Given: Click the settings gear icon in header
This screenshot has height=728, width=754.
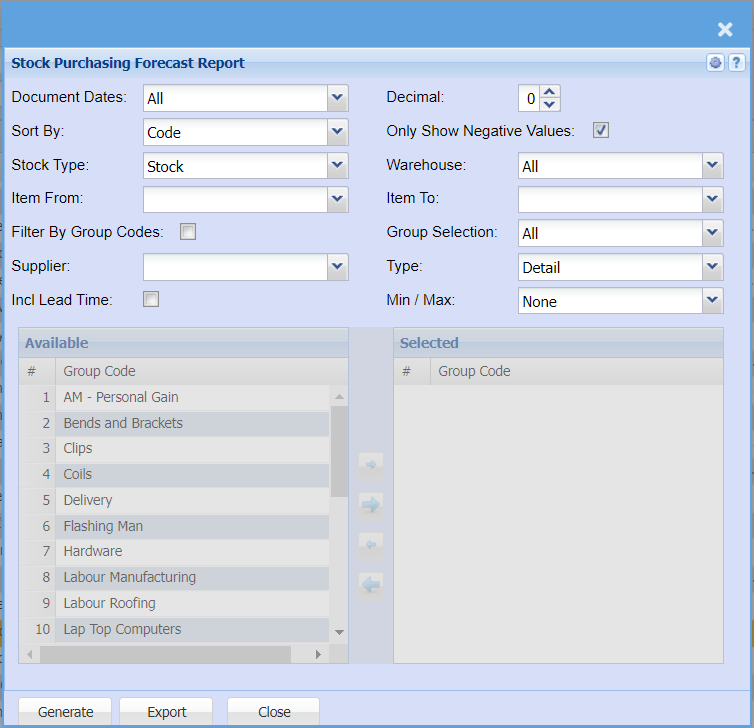Looking at the screenshot, I should pos(715,63).
